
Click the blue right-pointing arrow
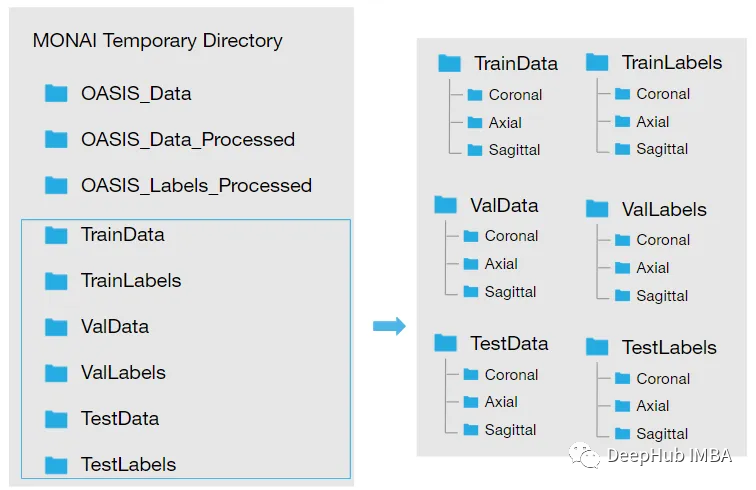pyautogui.click(x=388, y=326)
